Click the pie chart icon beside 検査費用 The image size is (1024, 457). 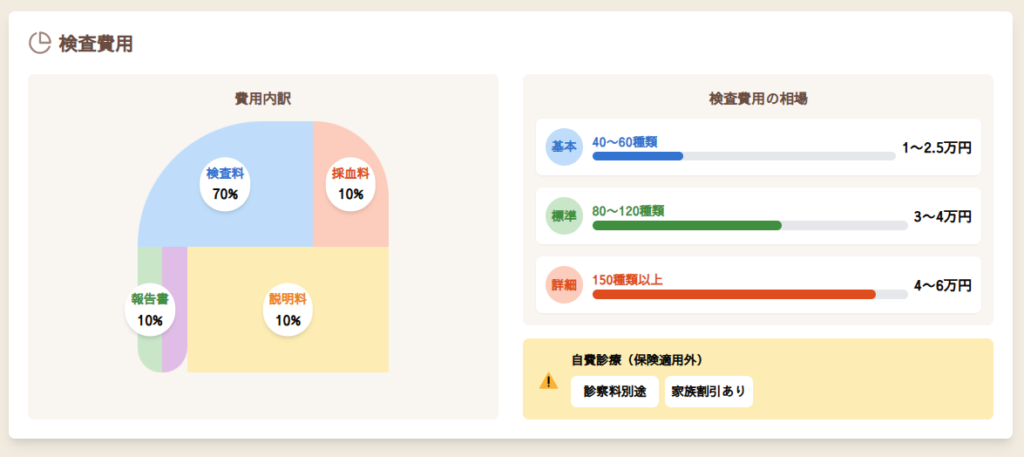pos(39,43)
